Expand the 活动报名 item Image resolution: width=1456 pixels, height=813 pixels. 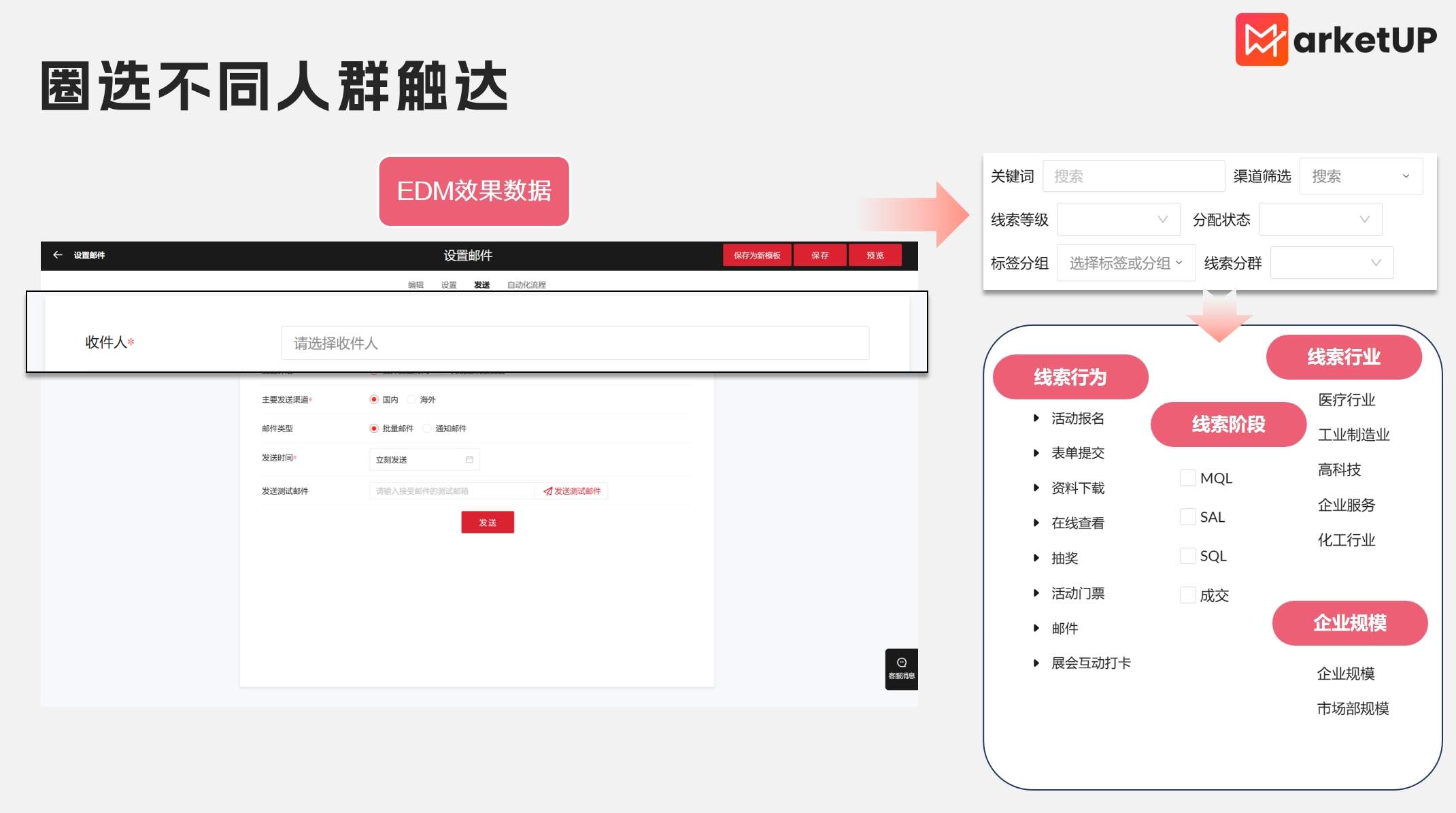[1036, 418]
